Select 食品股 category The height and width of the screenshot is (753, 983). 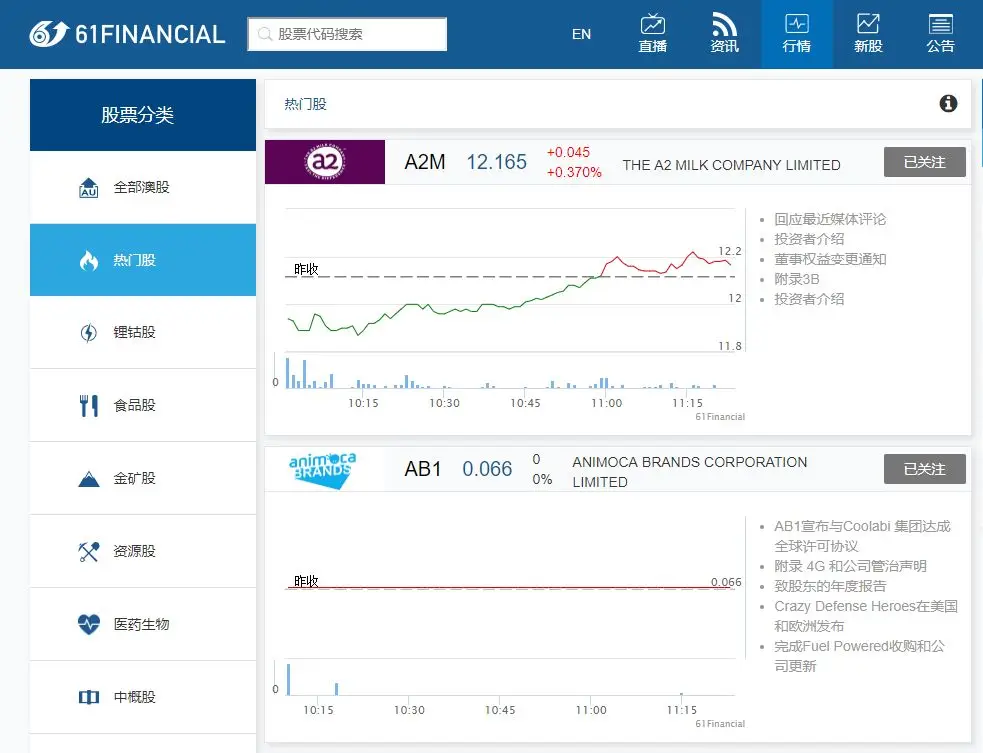143,405
